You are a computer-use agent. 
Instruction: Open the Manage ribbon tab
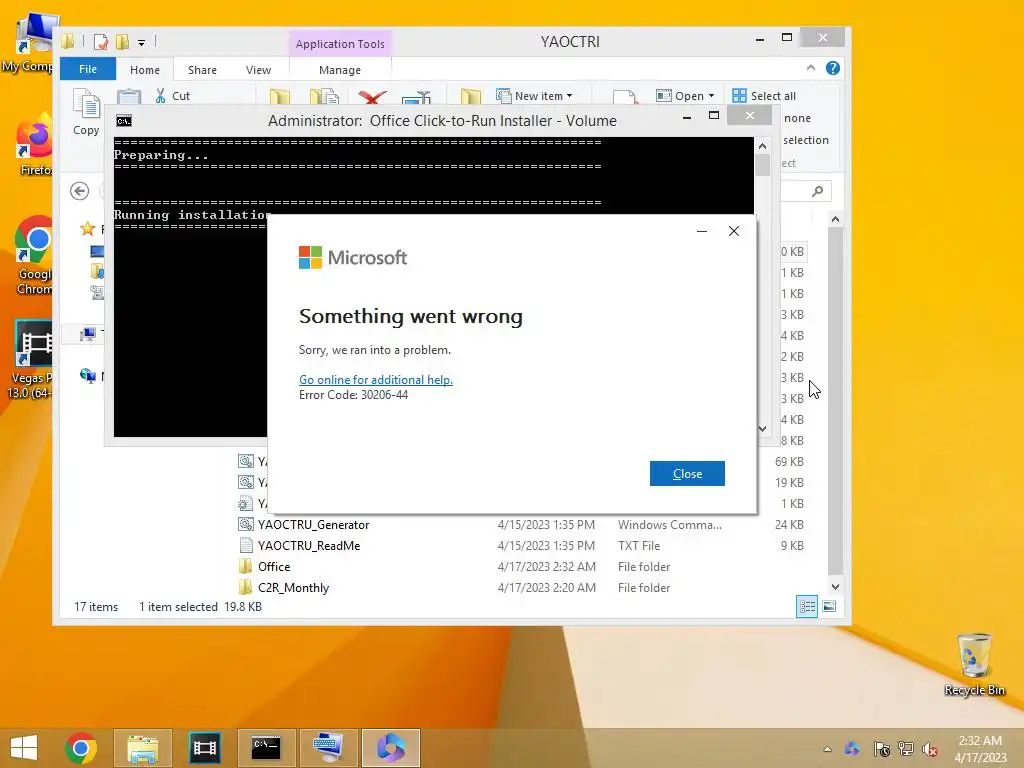click(340, 70)
